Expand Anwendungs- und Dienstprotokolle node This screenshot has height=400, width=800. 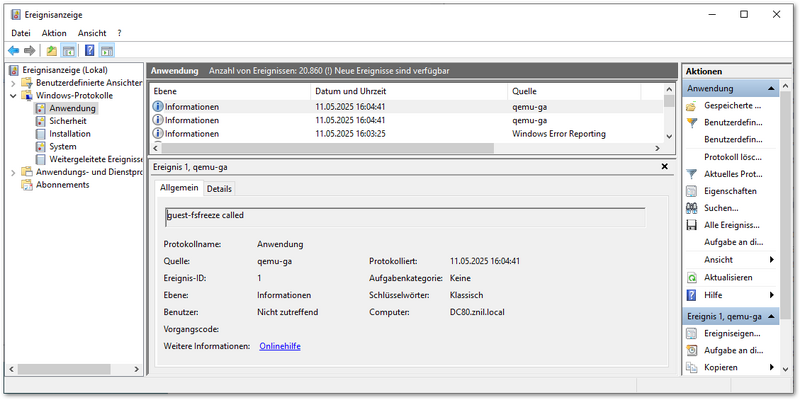13,172
